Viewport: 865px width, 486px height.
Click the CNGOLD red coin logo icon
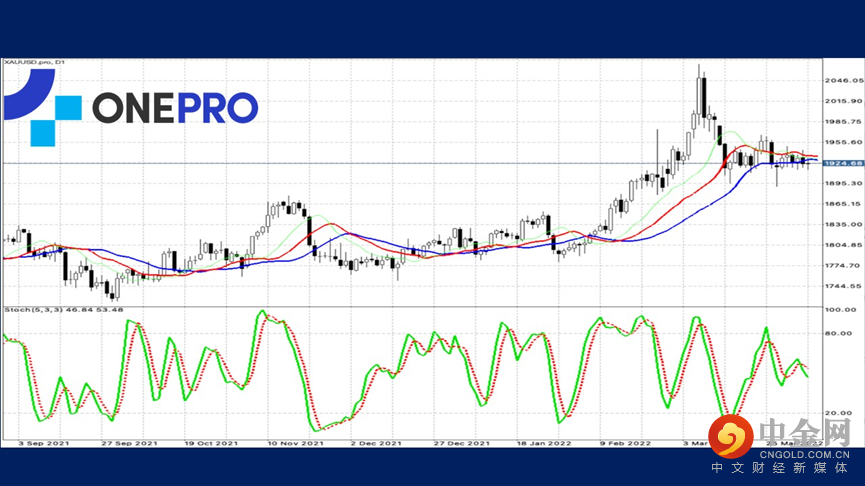(x=738, y=434)
